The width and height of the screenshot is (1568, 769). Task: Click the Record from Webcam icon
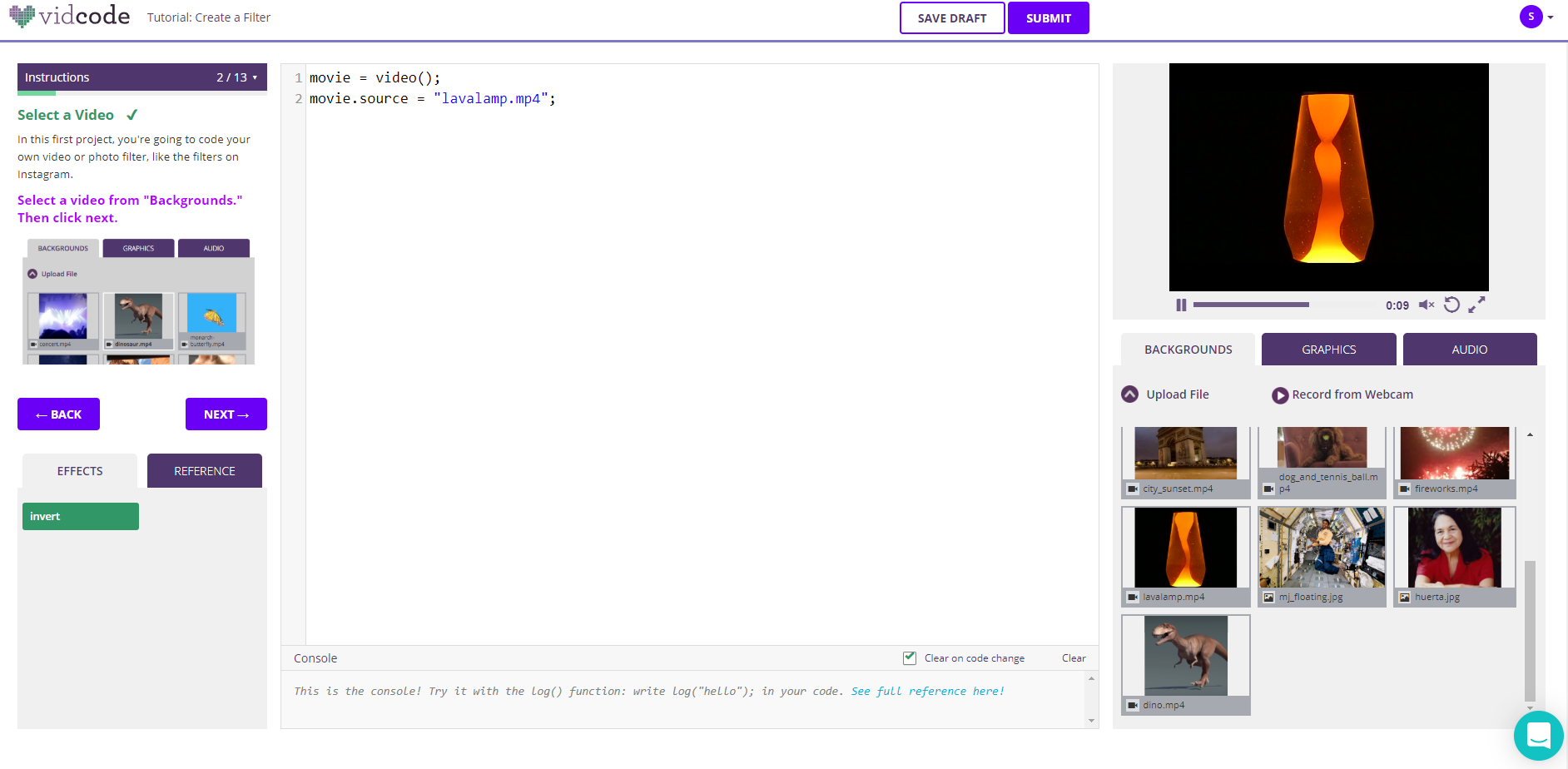(x=1280, y=395)
